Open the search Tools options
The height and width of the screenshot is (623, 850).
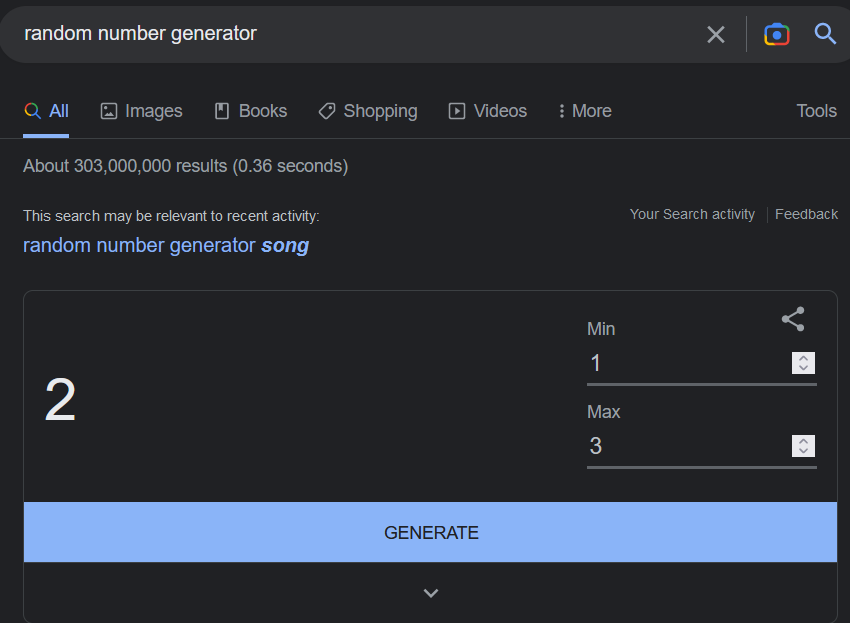(816, 111)
